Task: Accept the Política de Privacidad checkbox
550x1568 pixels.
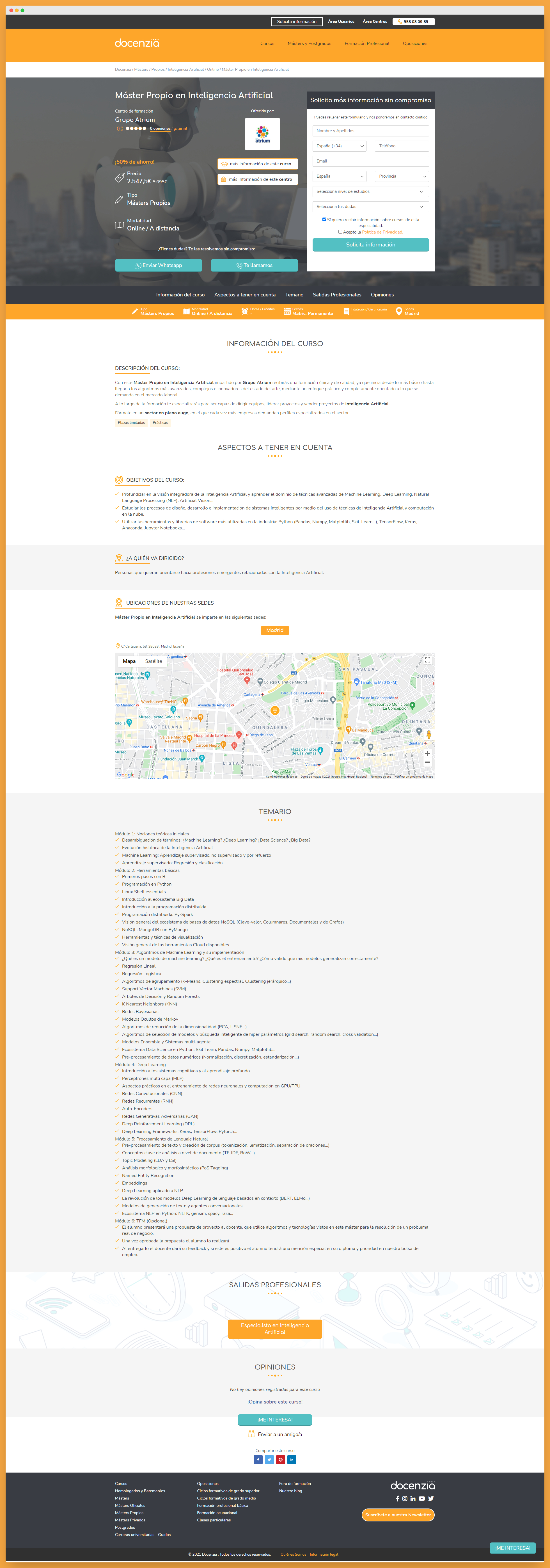Action: [340, 231]
